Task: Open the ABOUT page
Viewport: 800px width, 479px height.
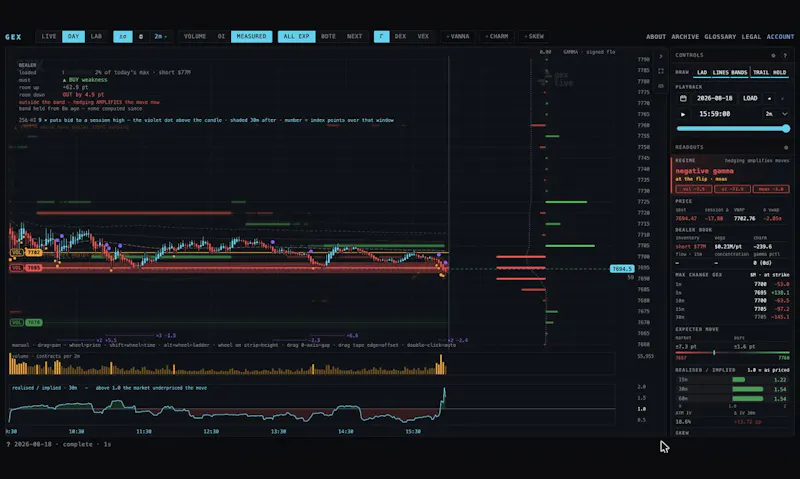Action: click(656, 37)
